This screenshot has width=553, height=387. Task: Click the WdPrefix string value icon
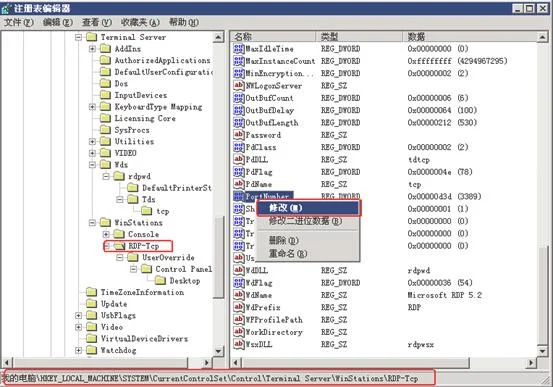(239, 307)
